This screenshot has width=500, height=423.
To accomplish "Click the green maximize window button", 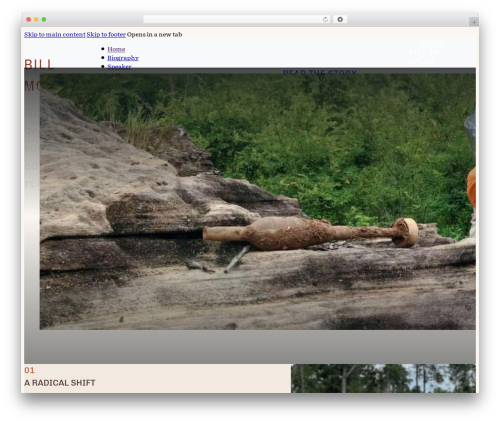I will pyautogui.click(x=44, y=20).
